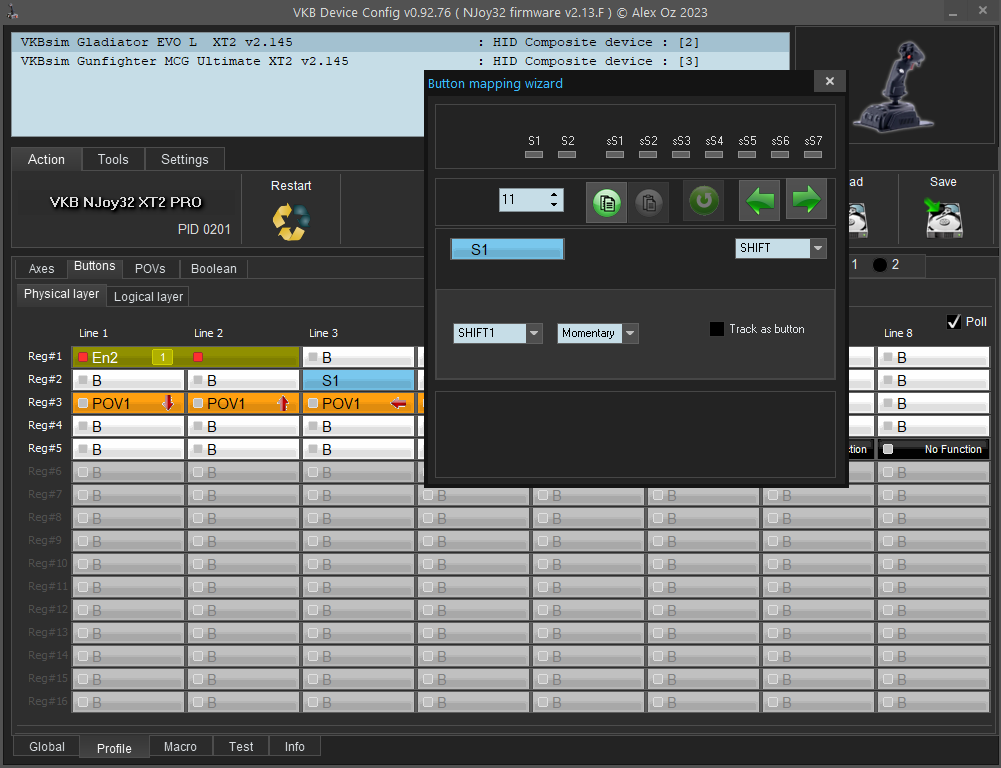Click the button number spinner field showing 11
Image resolution: width=1001 pixels, height=768 pixels.
[522, 200]
